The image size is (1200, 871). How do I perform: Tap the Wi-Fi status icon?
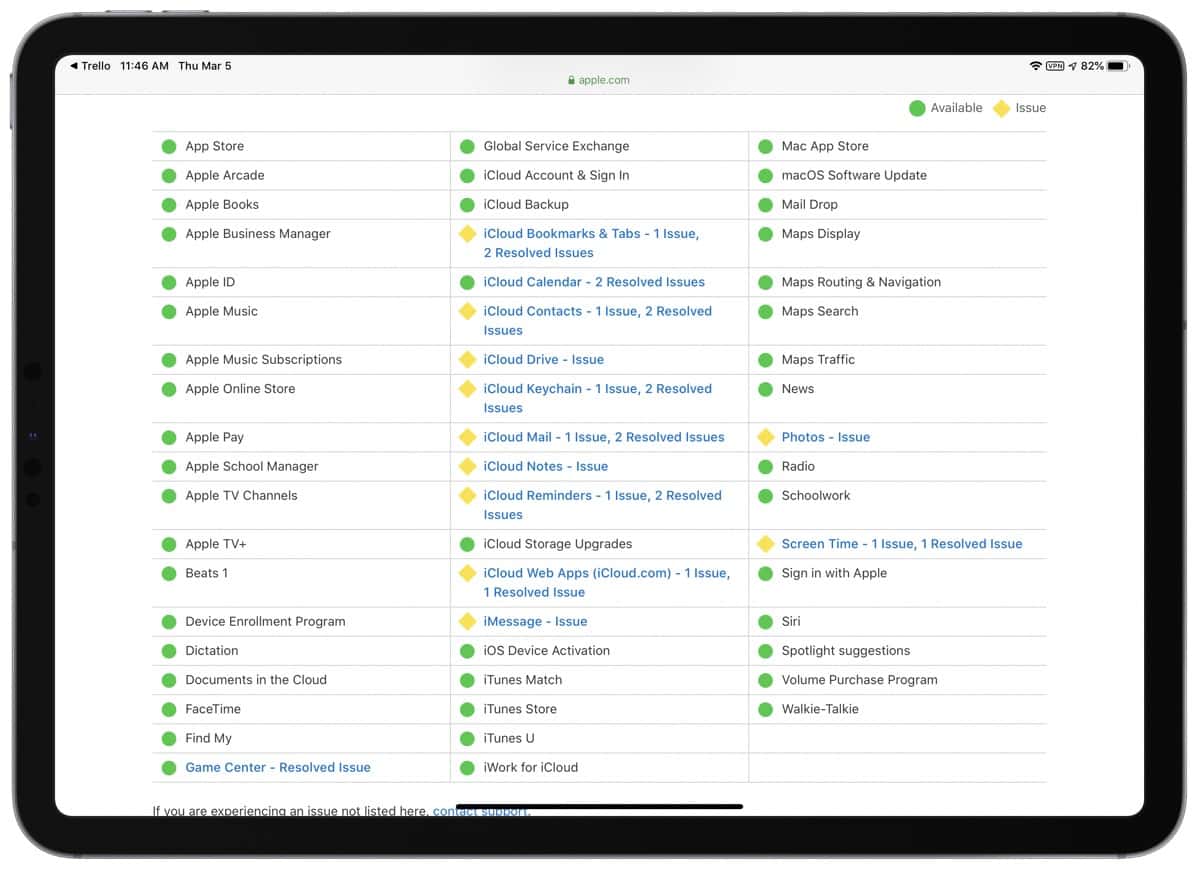click(1035, 66)
